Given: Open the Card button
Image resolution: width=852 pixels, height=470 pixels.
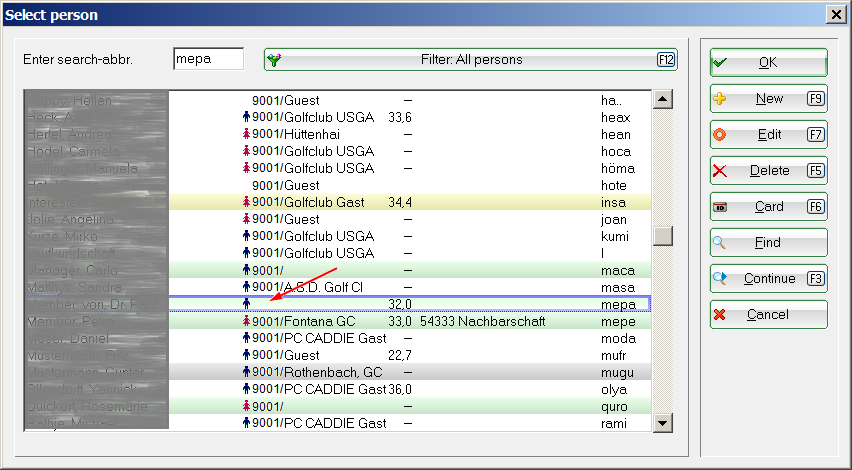Looking at the screenshot, I should pyautogui.click(x=768, y=207).
